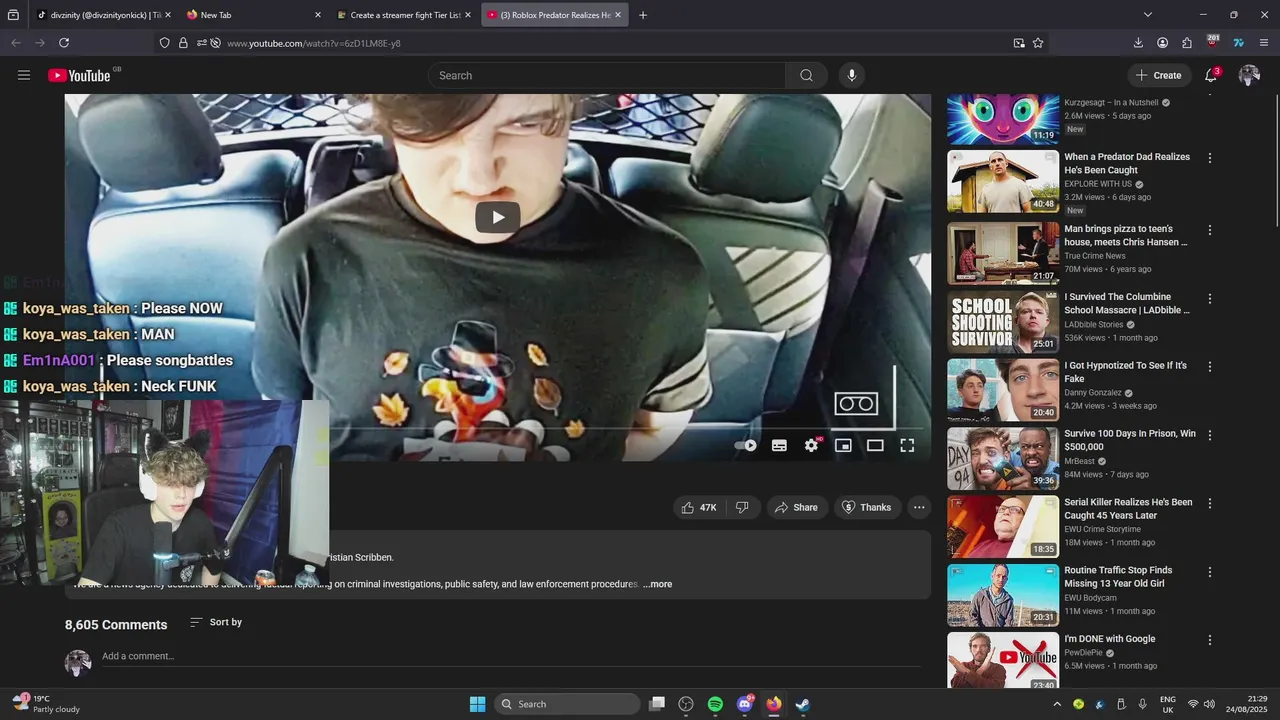
Task: Open the list all tabs chevron
Action: (x=1148, y=15)
